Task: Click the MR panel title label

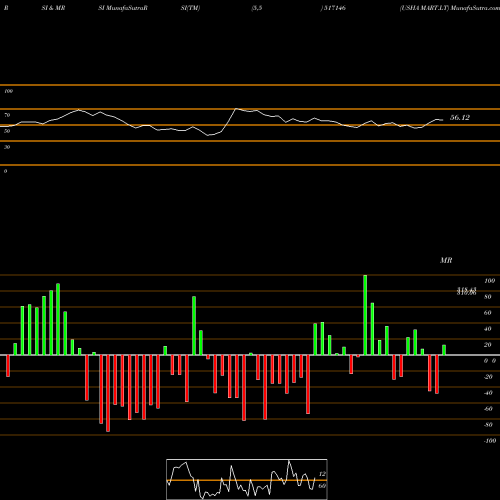Action: pos(446,260)
